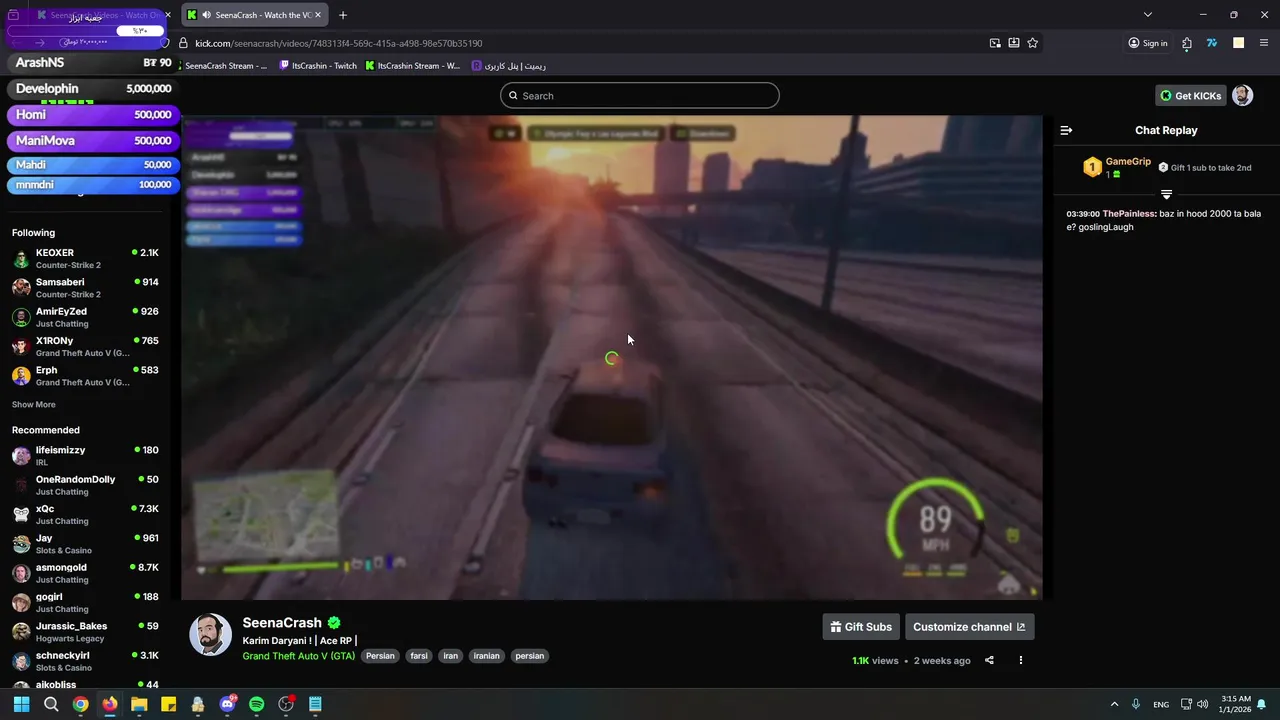1280x720 pixels.
Task: Open the three-dot video options menu
Action: coord(1020,660)
